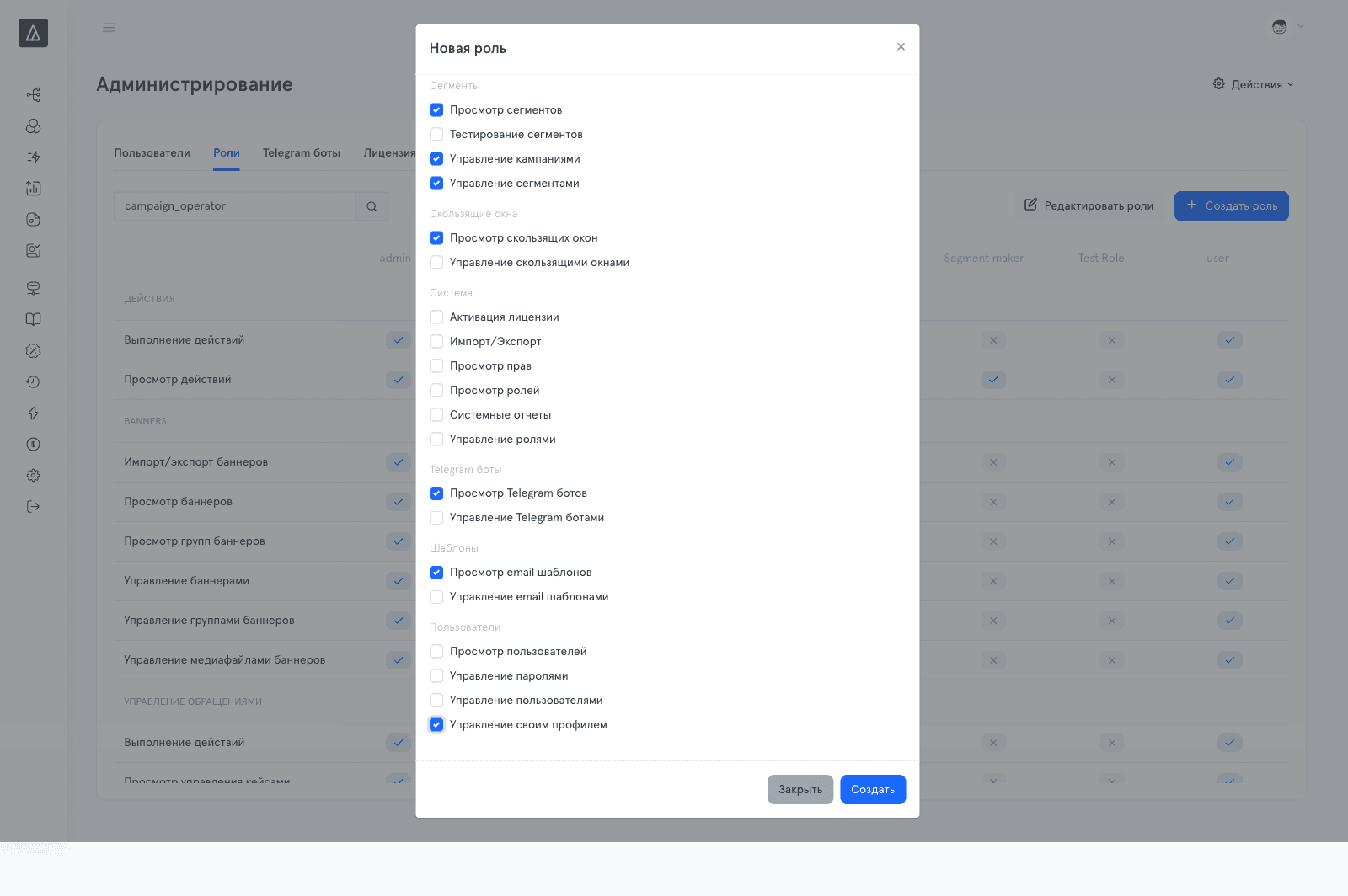The image size is (1348, 896).
Task: Open the logout icon in sidebar
Action: coord(33,507)
